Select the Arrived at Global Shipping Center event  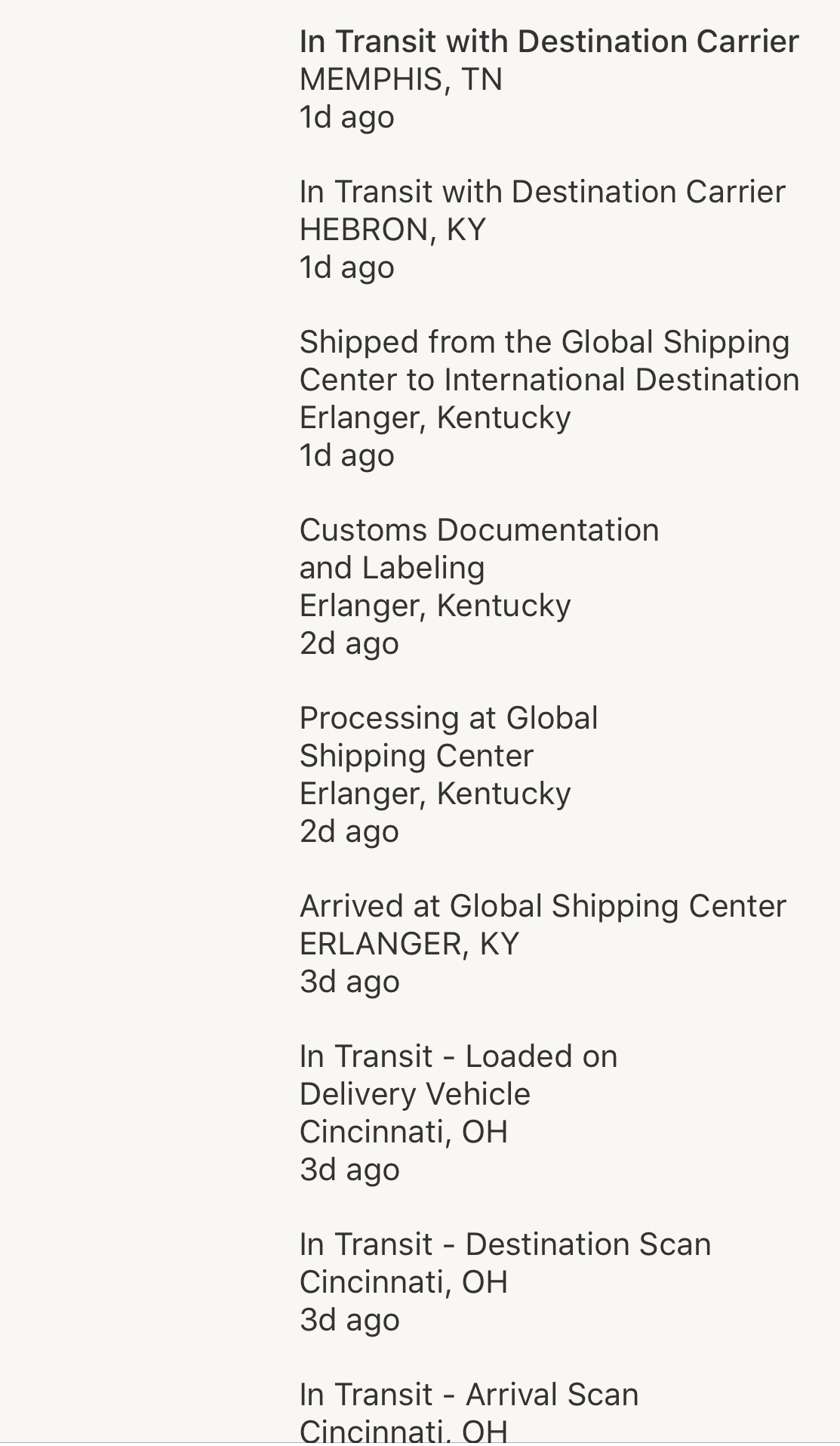(x=543, y=906)
